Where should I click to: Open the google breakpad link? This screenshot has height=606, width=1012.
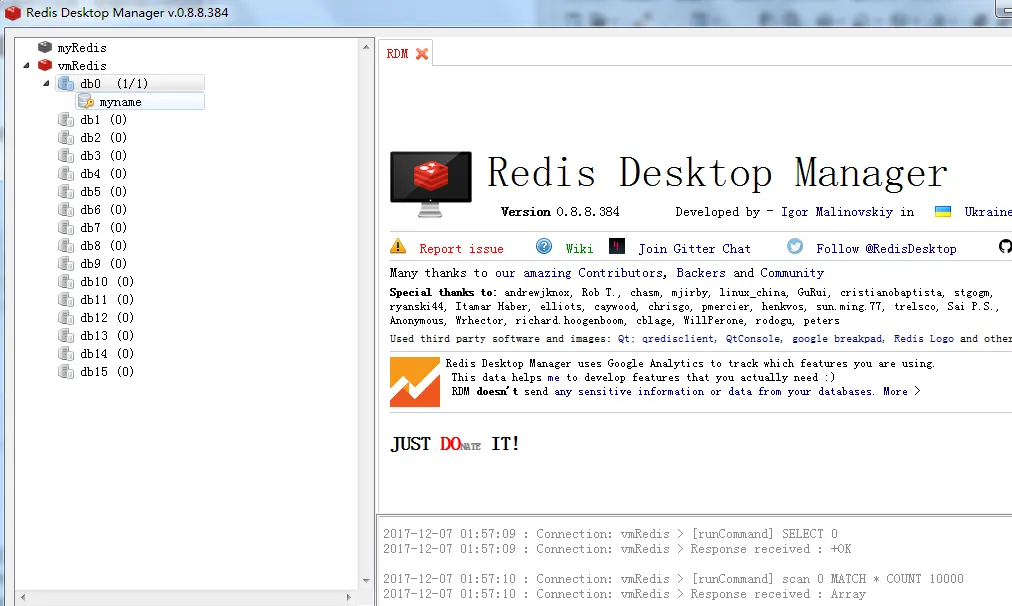point(837,339)
